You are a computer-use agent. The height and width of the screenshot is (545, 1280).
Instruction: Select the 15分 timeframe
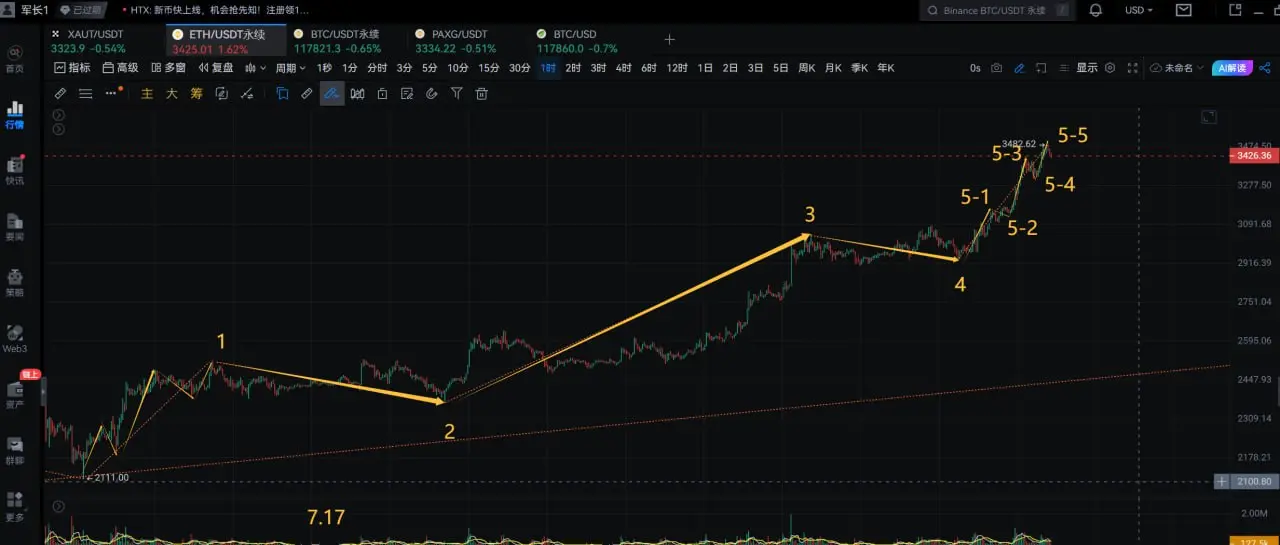coord(488,68)
